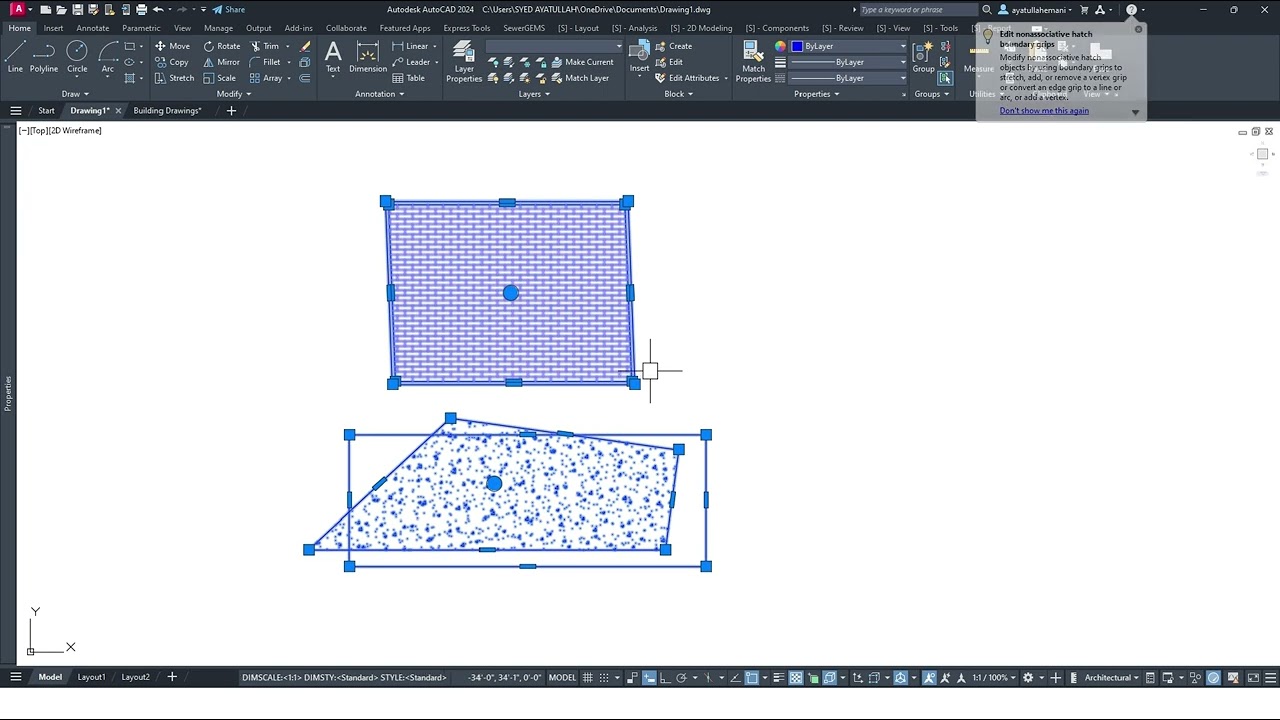Toggle Clean Screen button
The width and height of the screenshot is (1280, 720).
pyautogui.click(x=1254, y=677)
